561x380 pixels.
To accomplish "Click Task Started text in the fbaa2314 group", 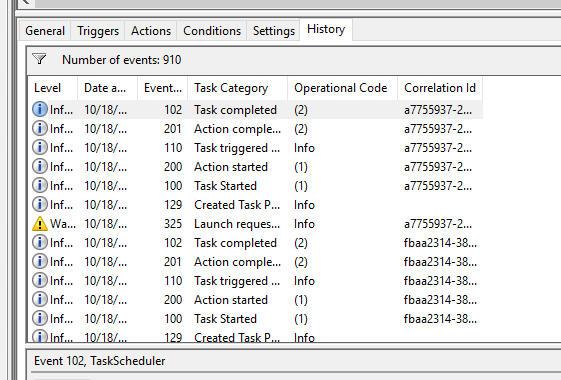I will (x=225, y=319).
